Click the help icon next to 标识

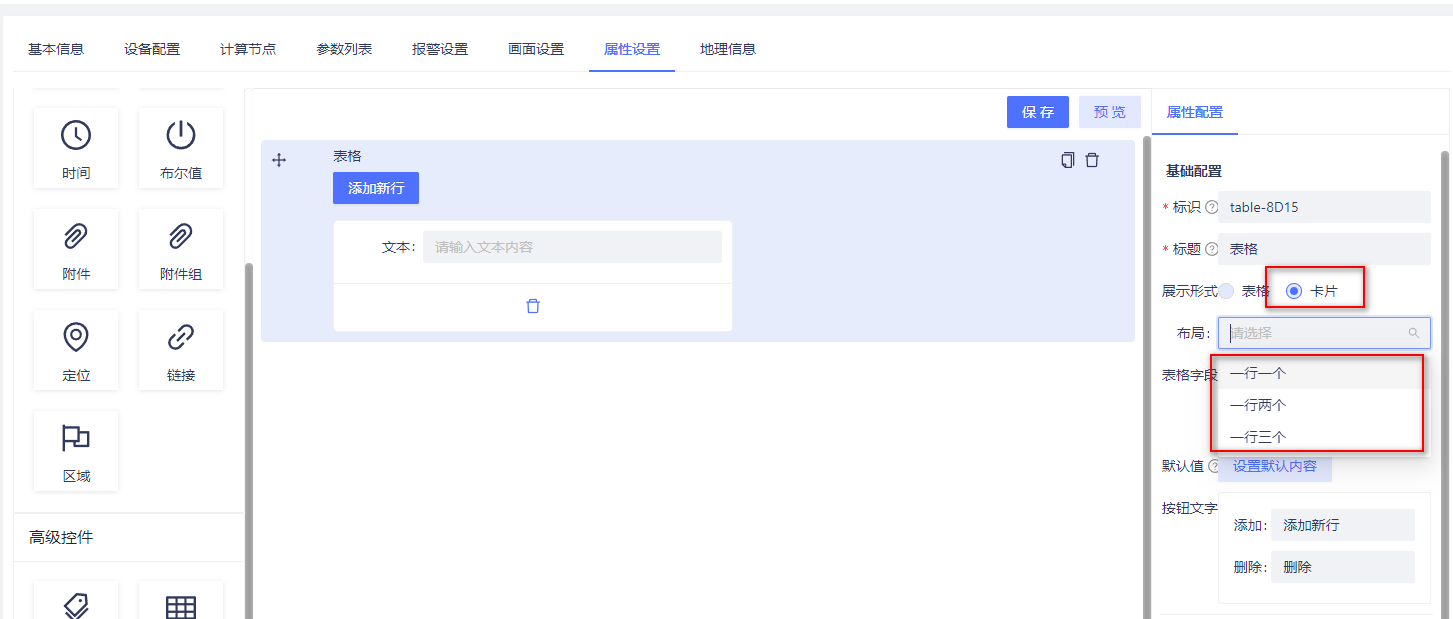(x=1212, y=208)
